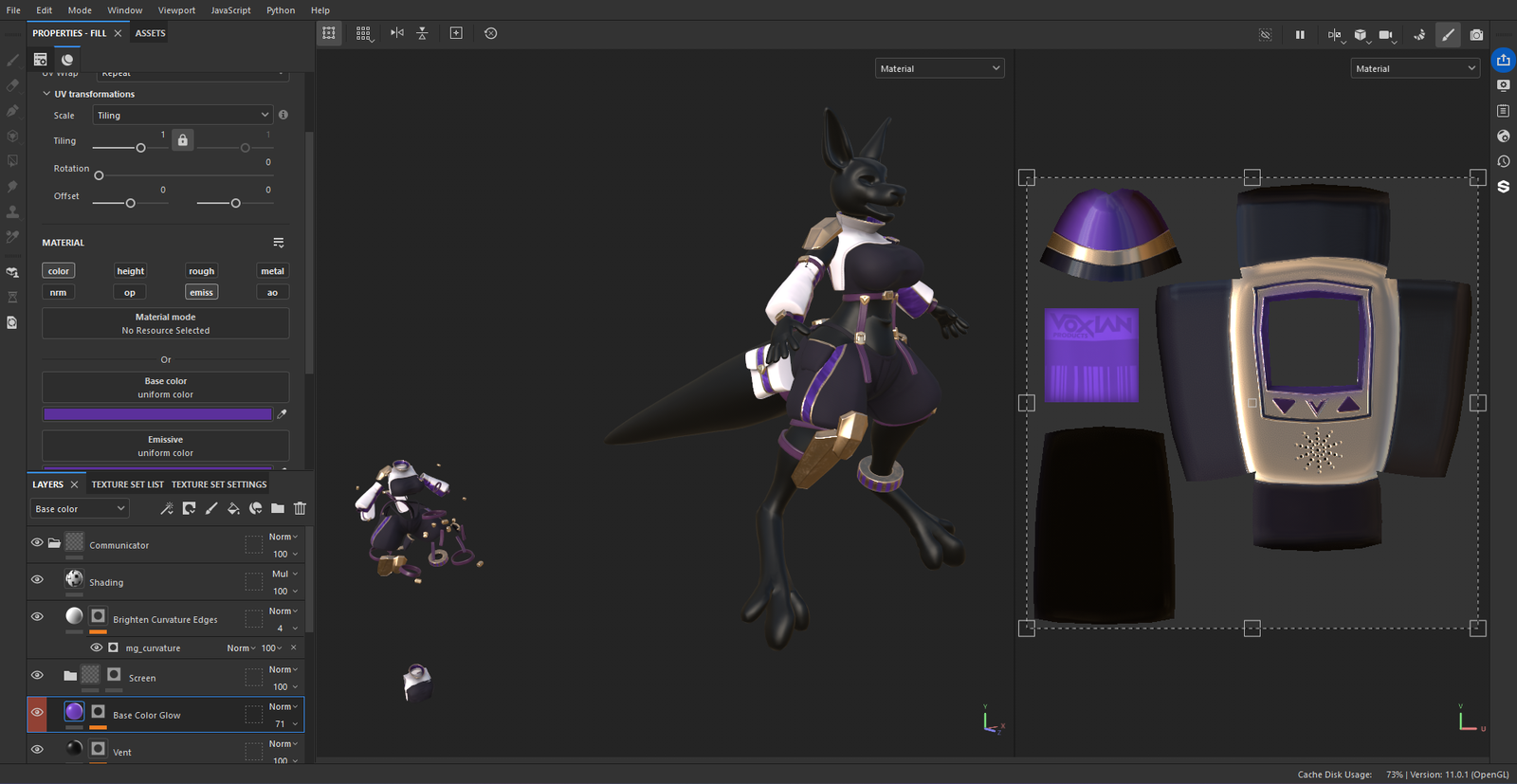Viewport: 1517px width, 784px height.
Task: Click the purple base color swatch
Action: point(157,414)
